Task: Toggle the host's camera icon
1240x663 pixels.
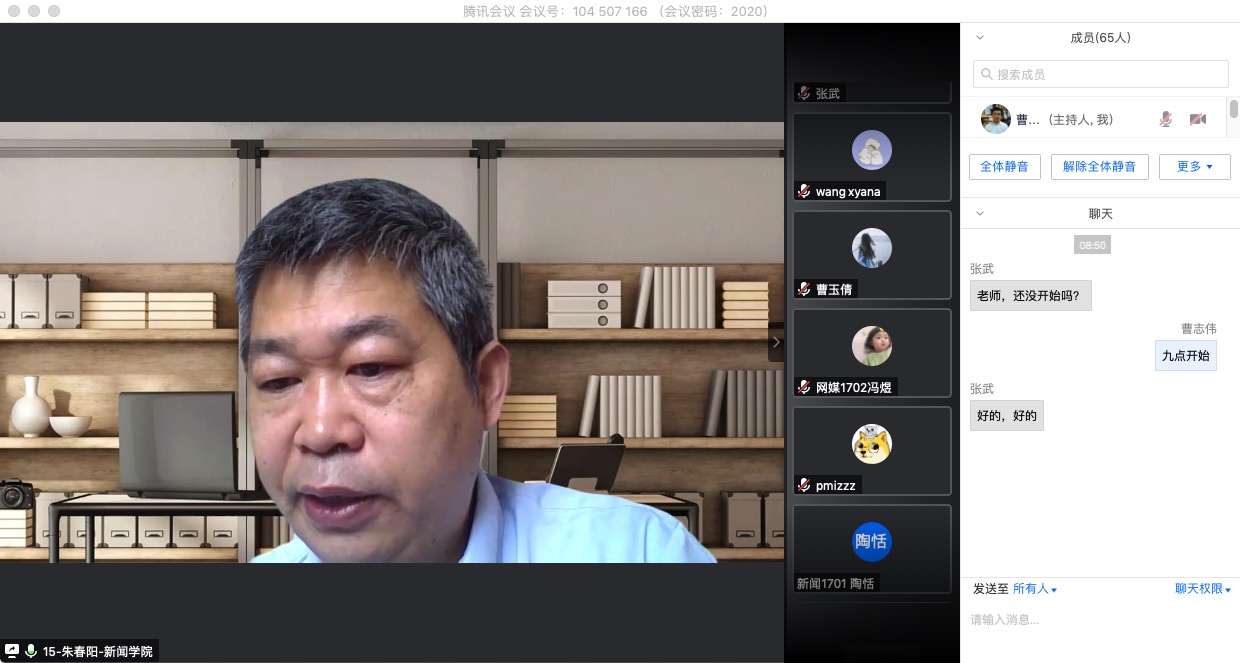Action: coord(1197,119)
